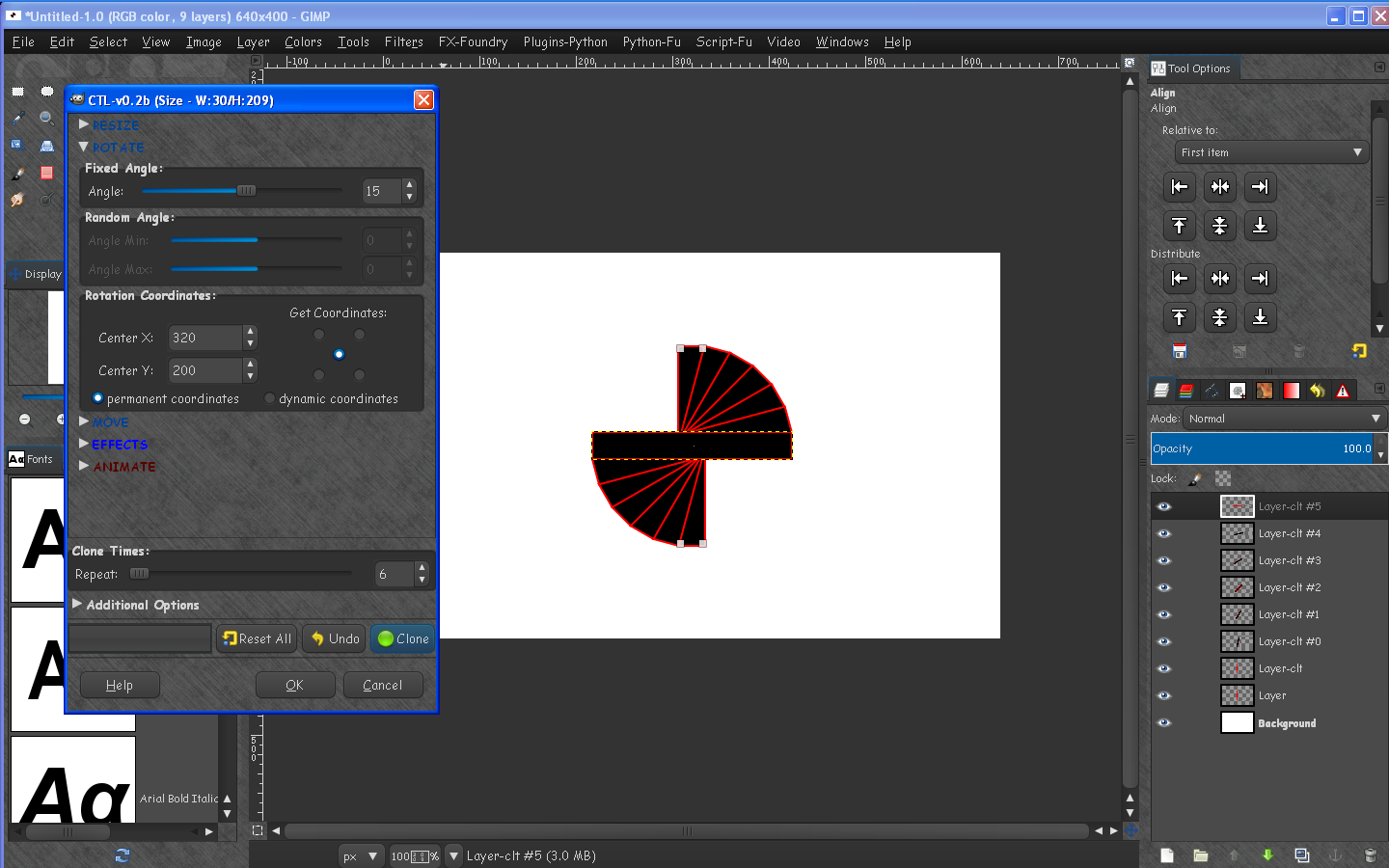Lock layer pixels paintbrush icon
This screenshot has width=1389, height=868.
coord(1195,478)
